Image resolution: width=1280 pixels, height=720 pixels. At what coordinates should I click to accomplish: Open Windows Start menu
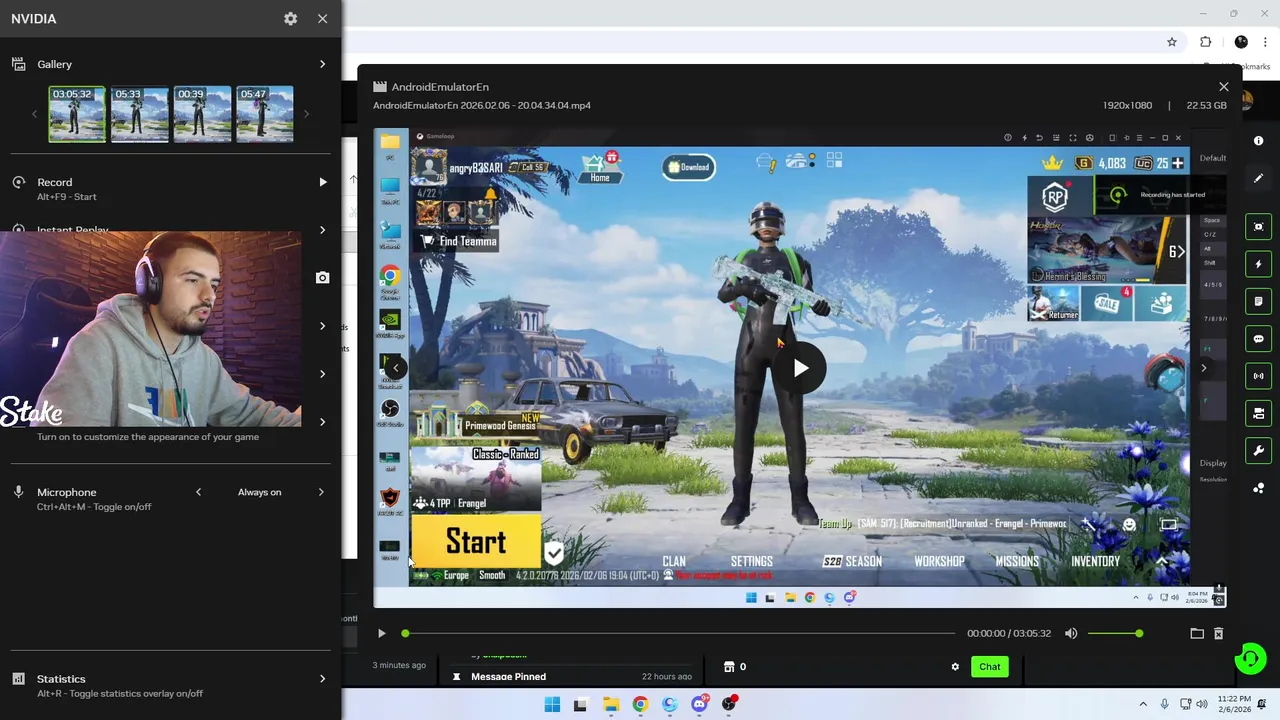click(x=552, y=704)
